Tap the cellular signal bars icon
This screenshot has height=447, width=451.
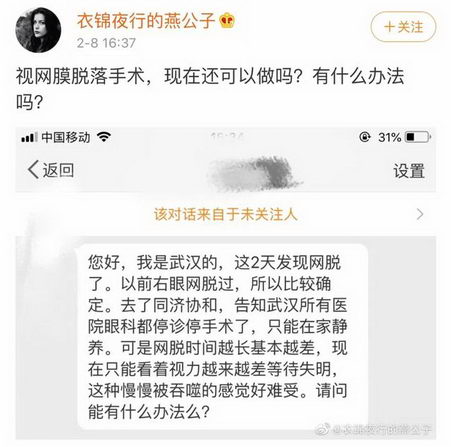(29, 137)
